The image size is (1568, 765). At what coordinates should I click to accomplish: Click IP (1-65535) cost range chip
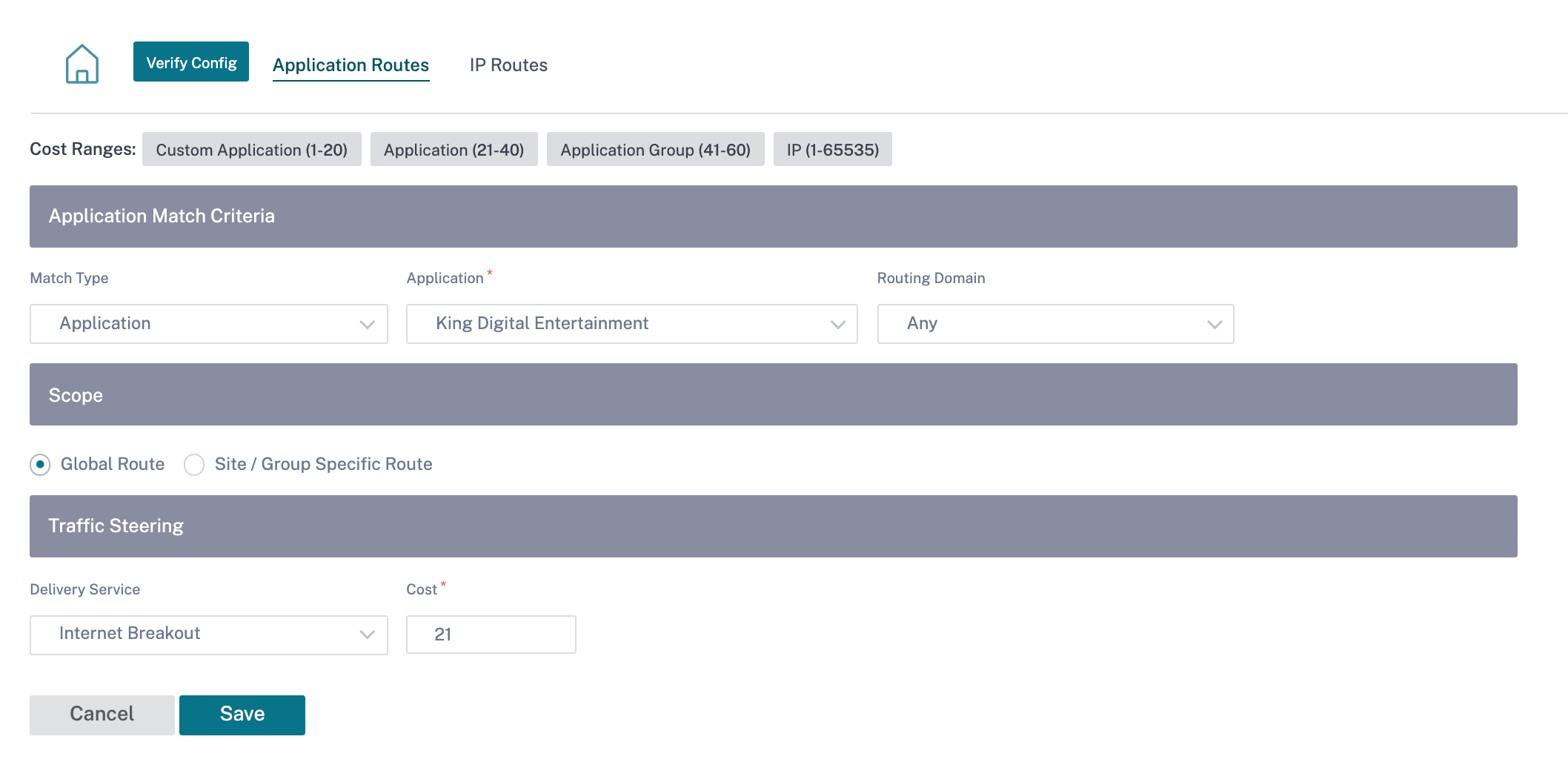833,149
